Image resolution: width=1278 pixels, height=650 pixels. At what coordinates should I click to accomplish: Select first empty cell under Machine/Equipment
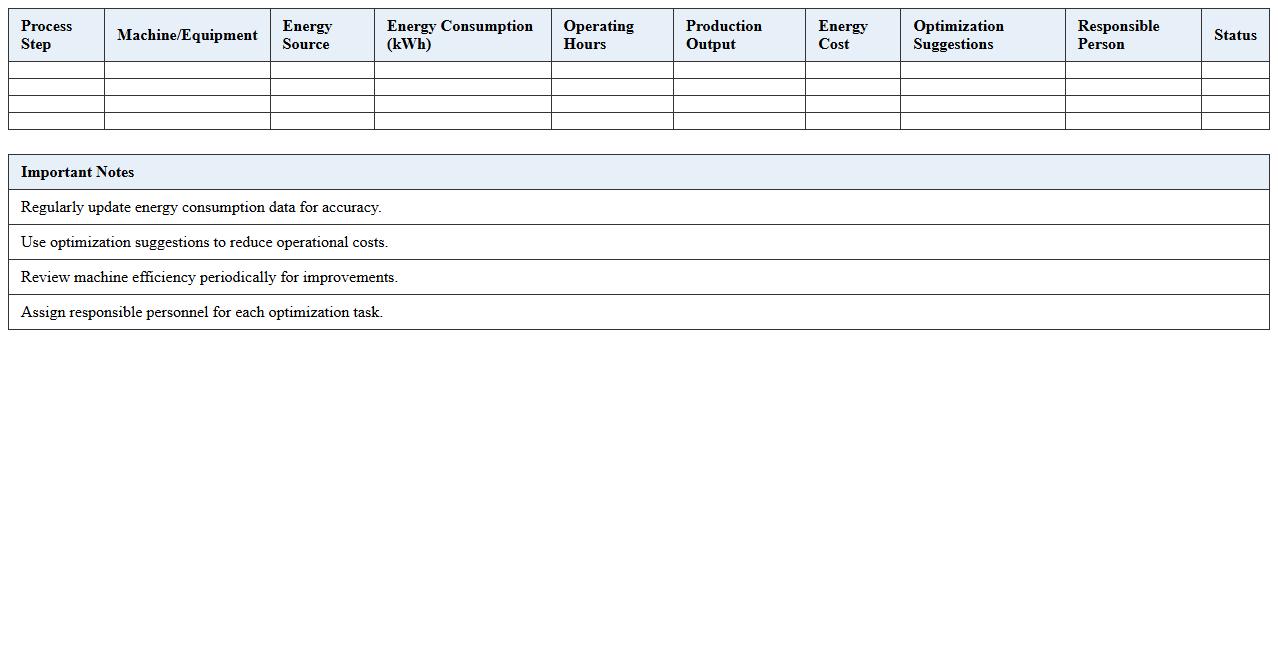point(187,70)
